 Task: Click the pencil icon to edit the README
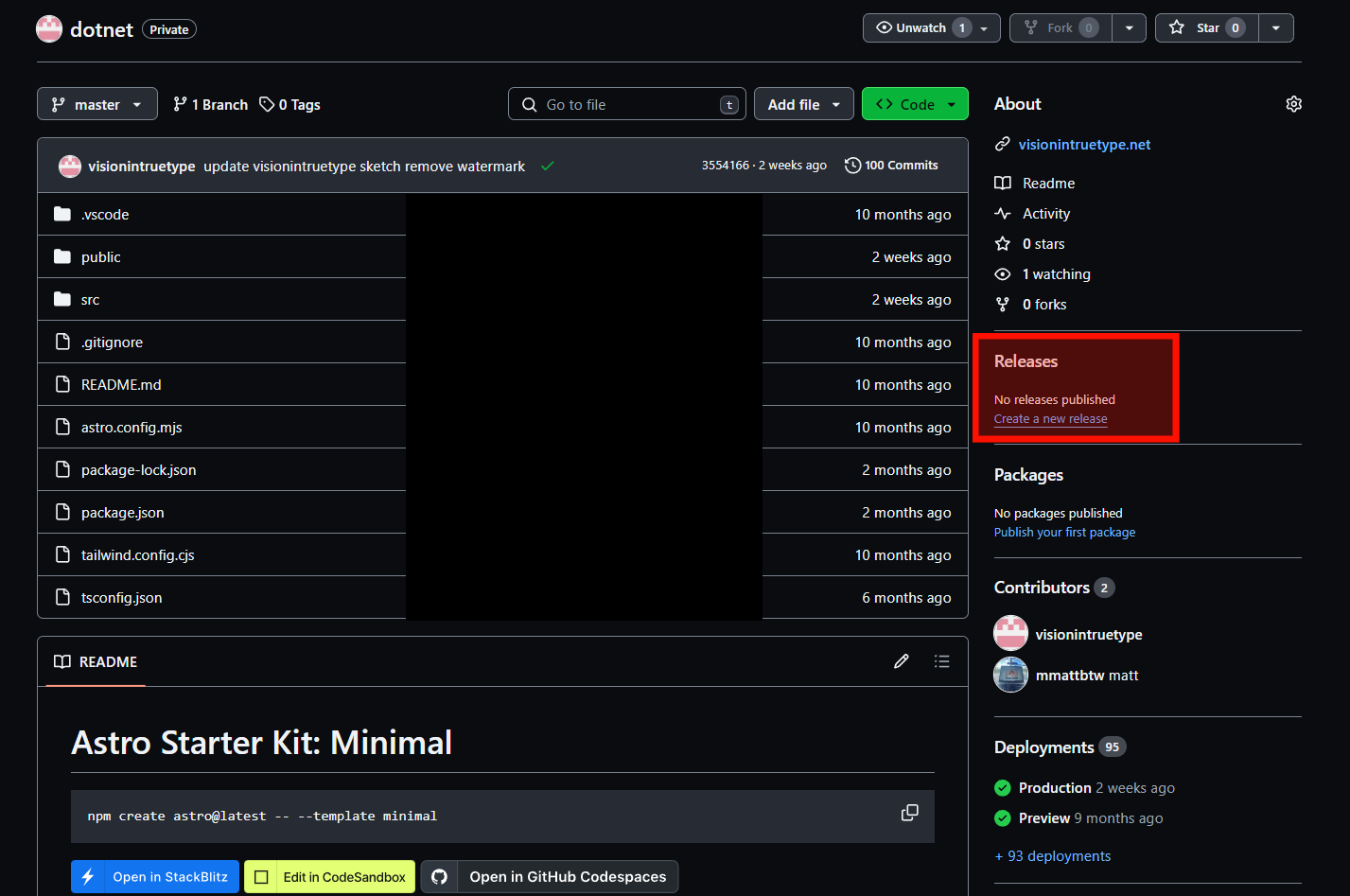(x=901, y=661)
